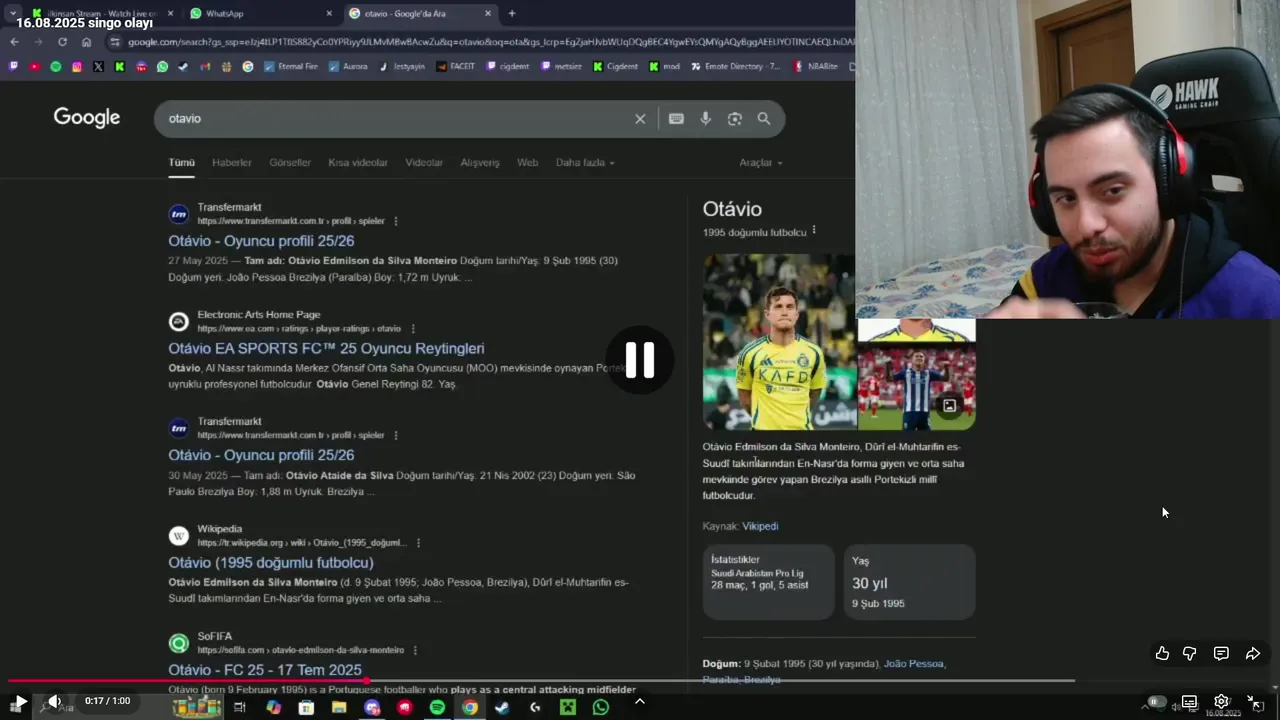Open Google Lens image search icon

point(735,119)
